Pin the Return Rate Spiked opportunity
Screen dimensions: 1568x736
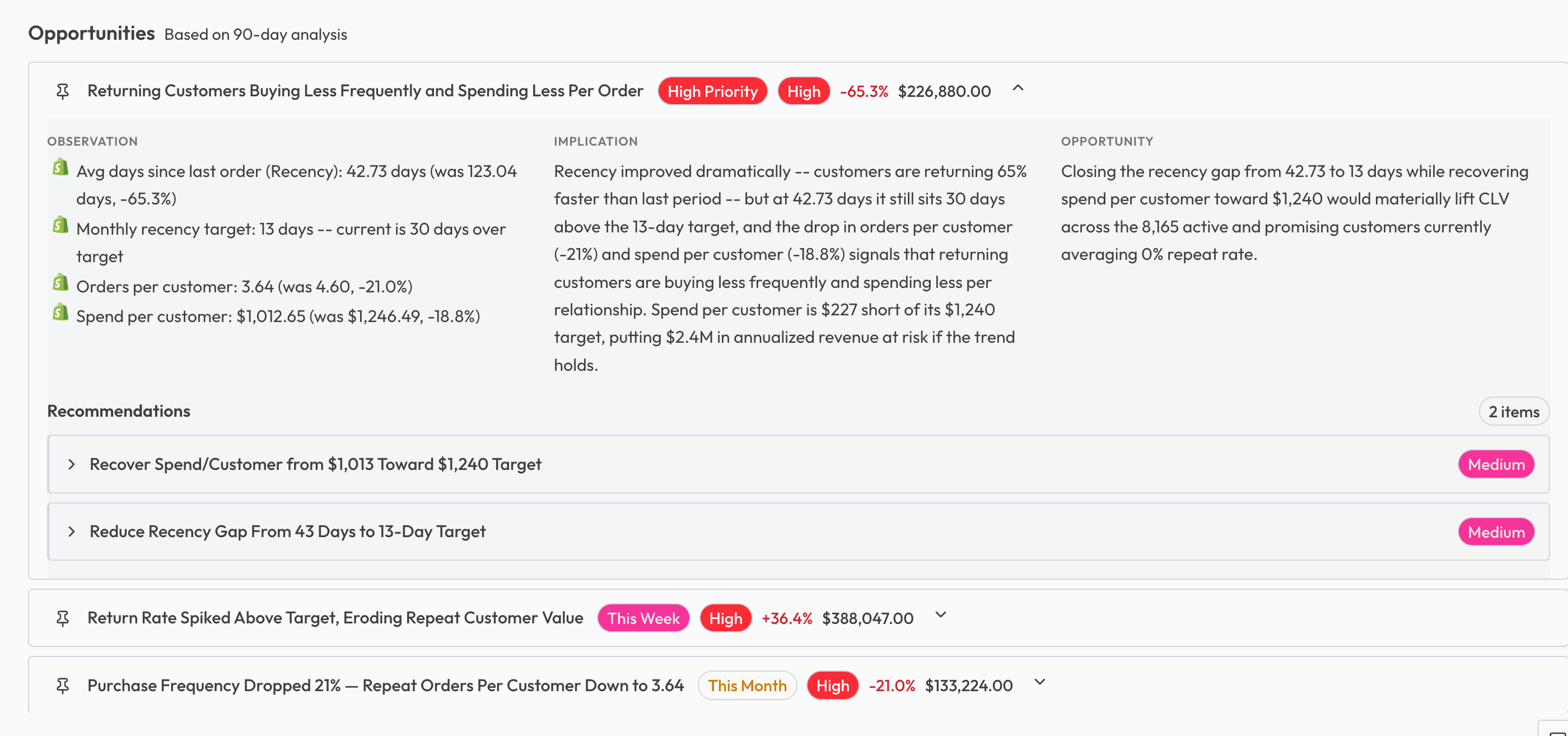point(63,617)
